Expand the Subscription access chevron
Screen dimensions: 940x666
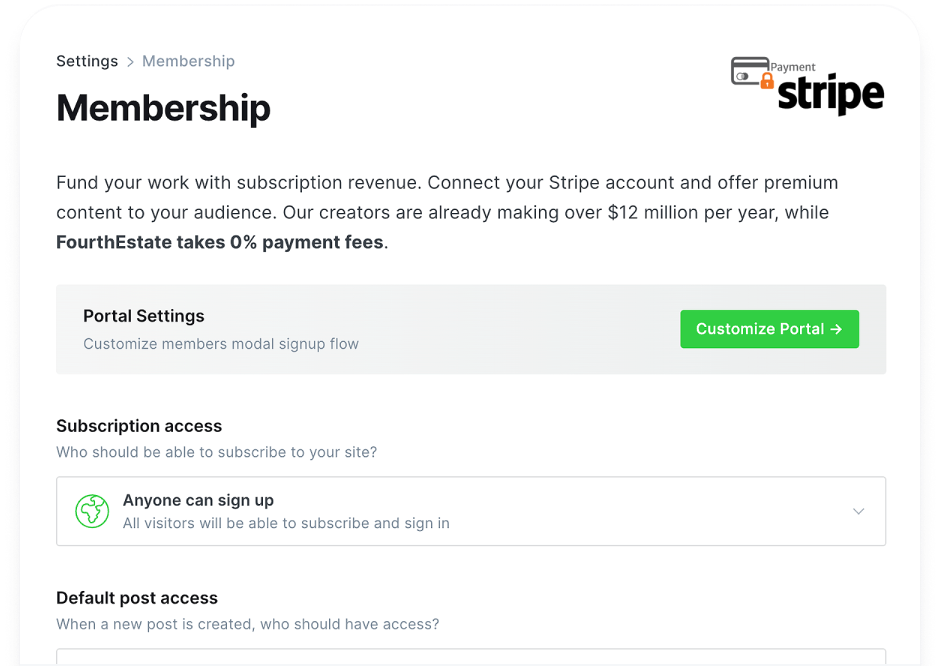[858, 511]
